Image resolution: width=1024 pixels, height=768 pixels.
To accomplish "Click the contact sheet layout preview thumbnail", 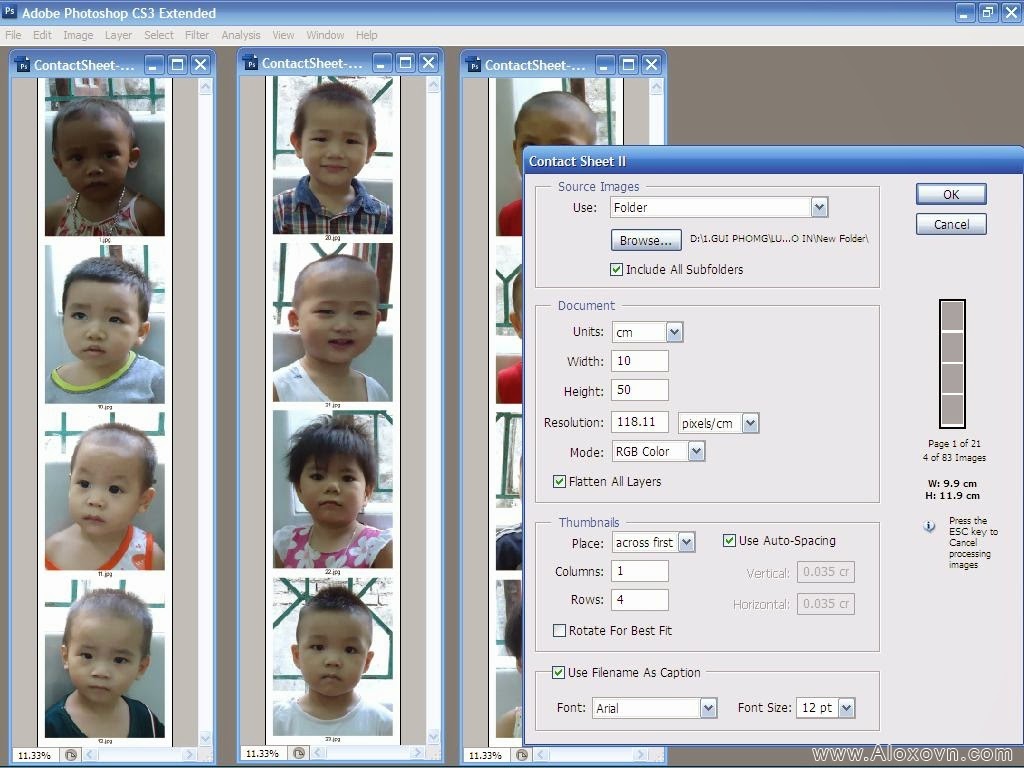I will [x=952, y=364].
